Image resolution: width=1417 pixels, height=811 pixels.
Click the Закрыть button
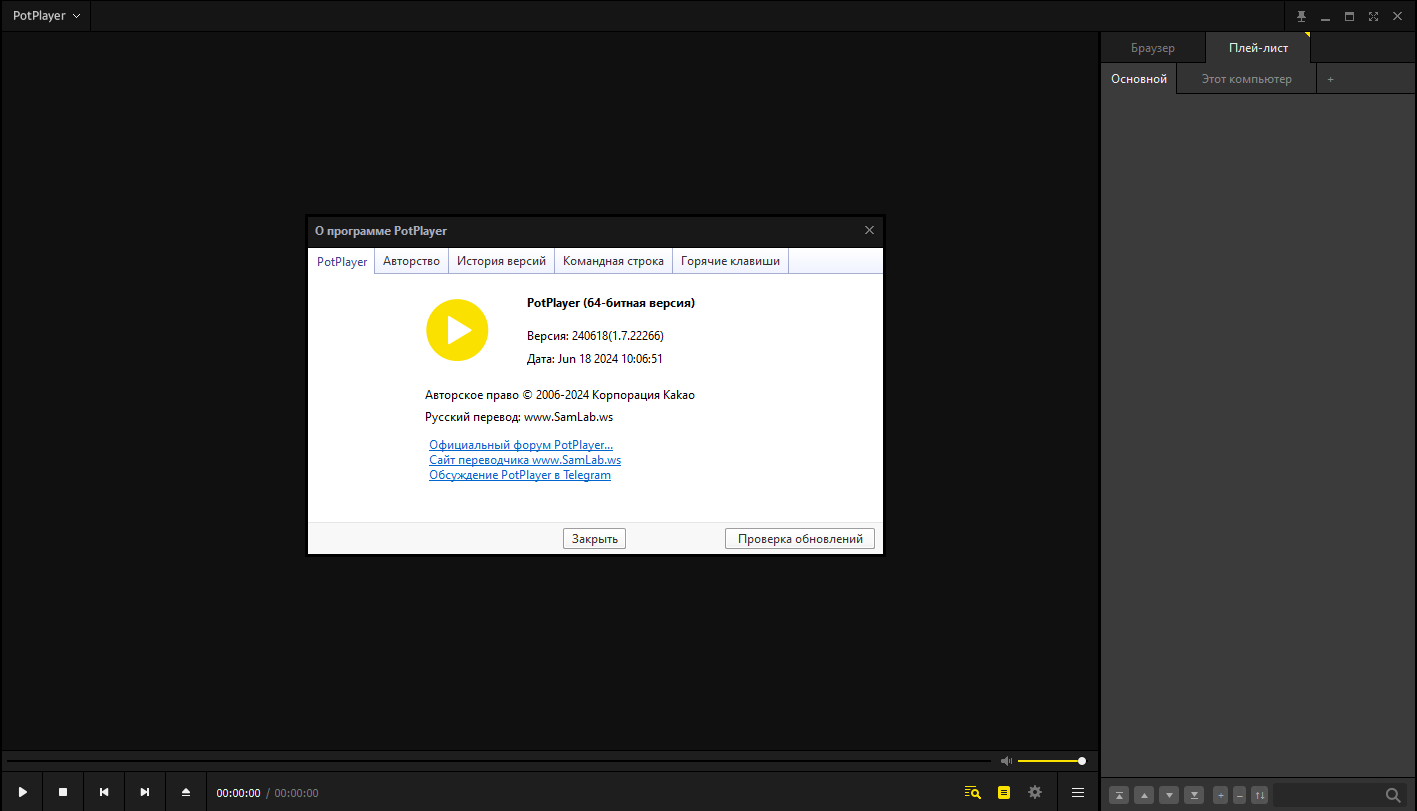pyautogui.click(x=594, y=539)
